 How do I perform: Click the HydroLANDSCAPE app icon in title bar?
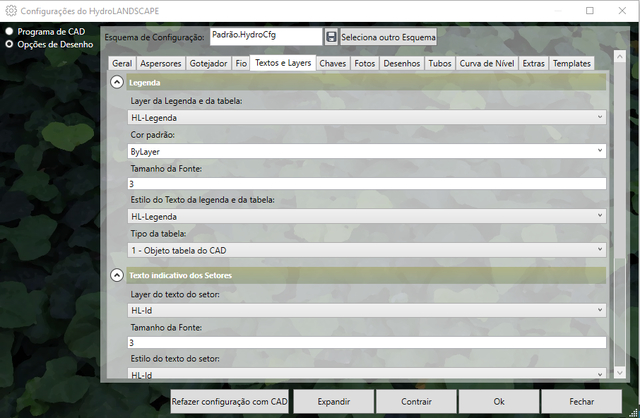(10, 10)
